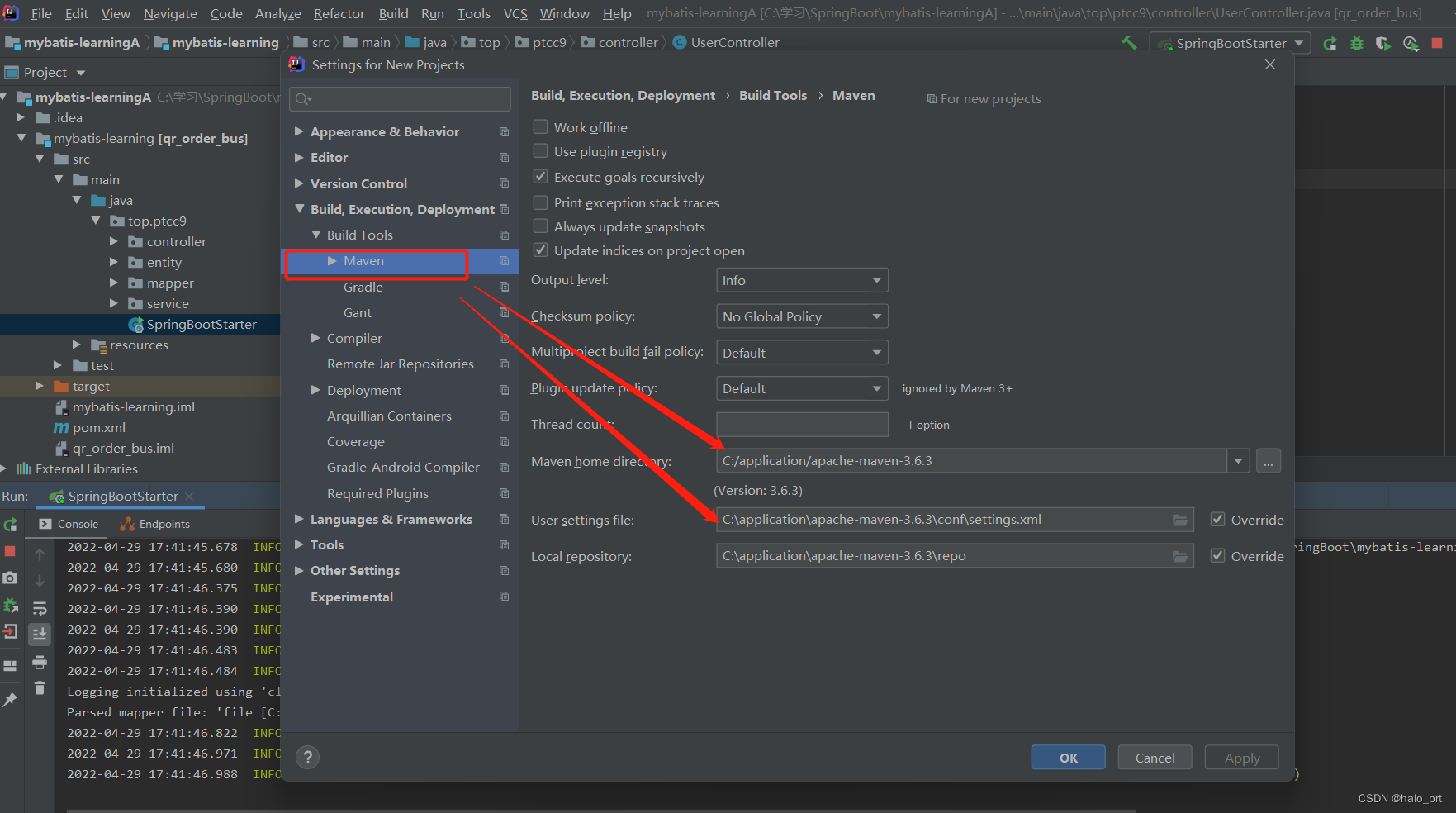The width and height of the screenshot is (1456, 813).
Task: Click the profile icon beside Editor row
Action: 504,158
